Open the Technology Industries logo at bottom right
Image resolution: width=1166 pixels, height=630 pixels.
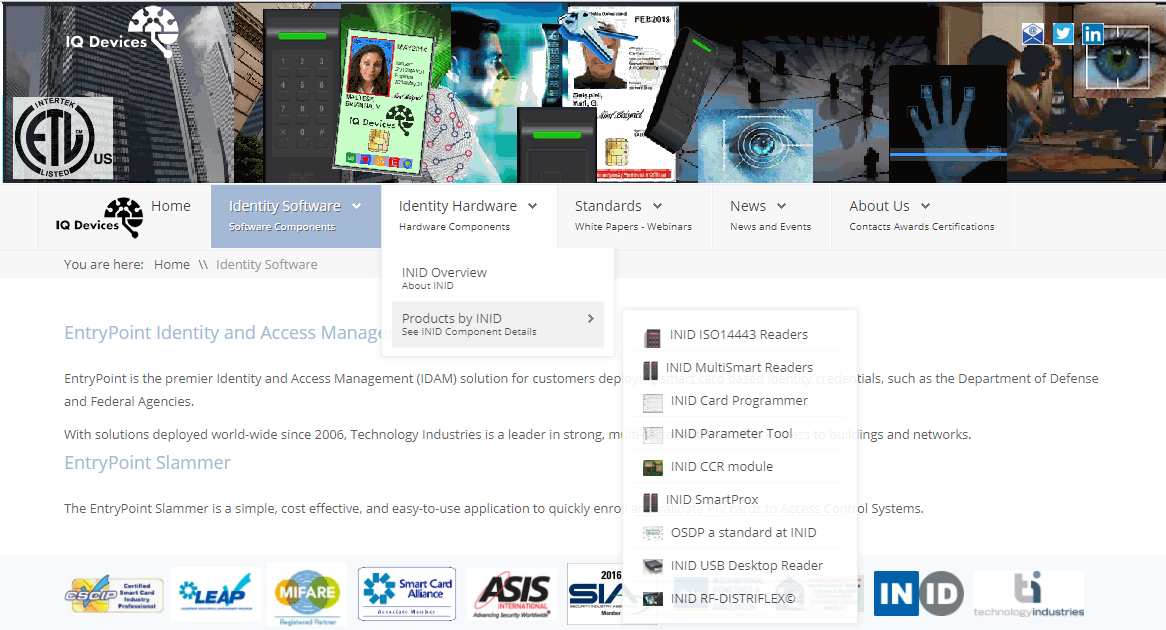1028,592
